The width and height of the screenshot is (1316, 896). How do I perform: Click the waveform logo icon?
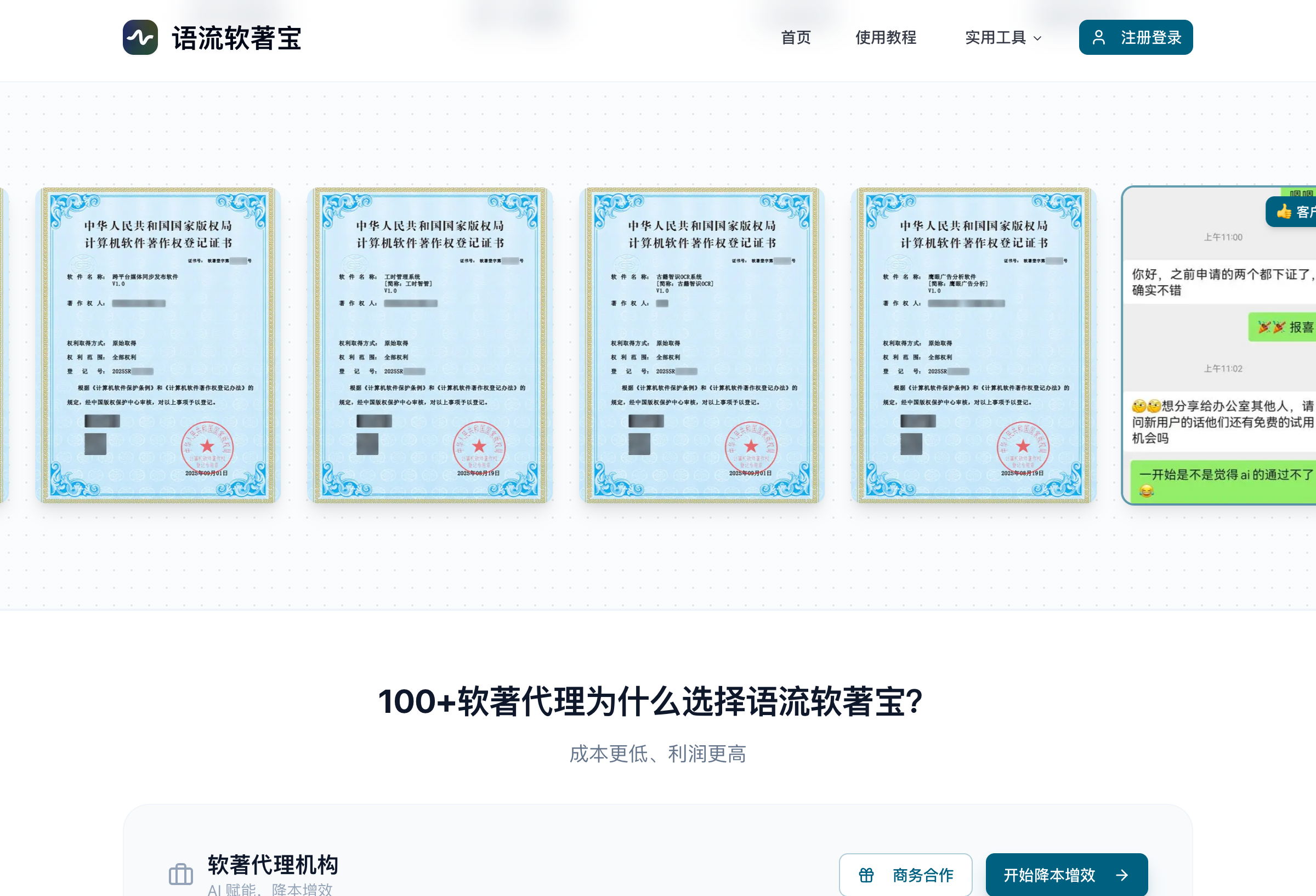click(x=141, y=38)
